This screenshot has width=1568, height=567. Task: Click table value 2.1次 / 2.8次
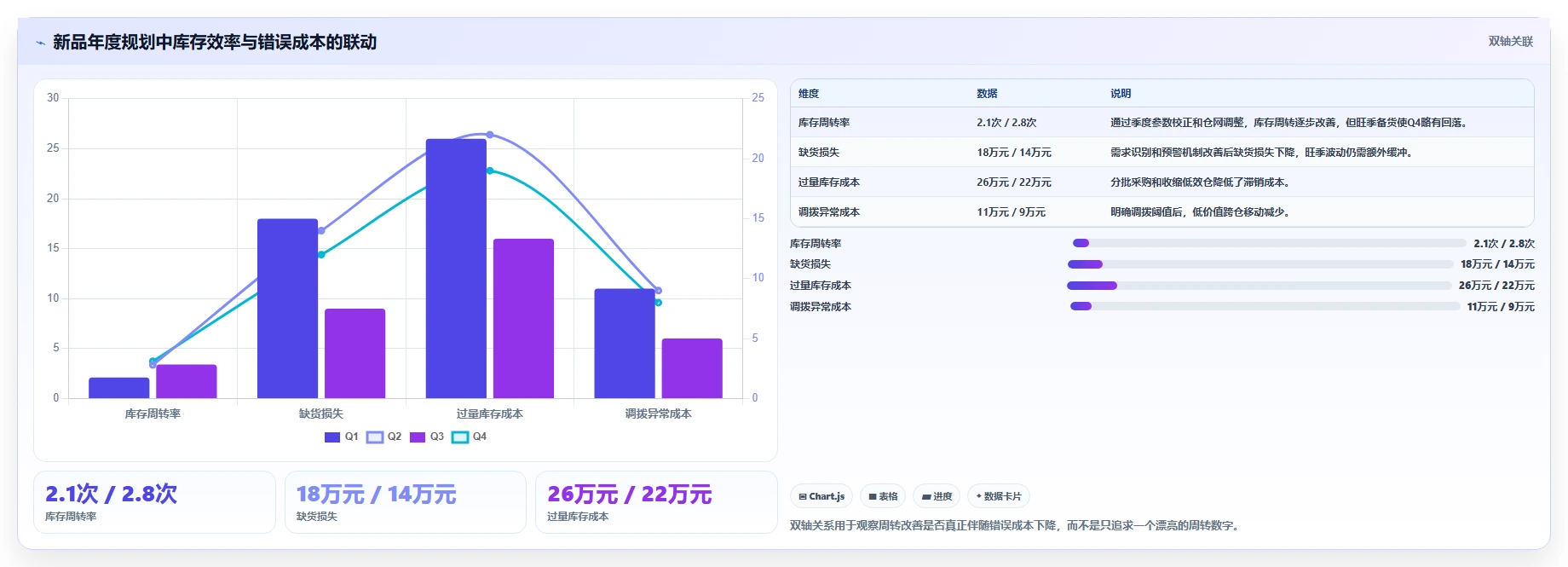(1006, 123)
